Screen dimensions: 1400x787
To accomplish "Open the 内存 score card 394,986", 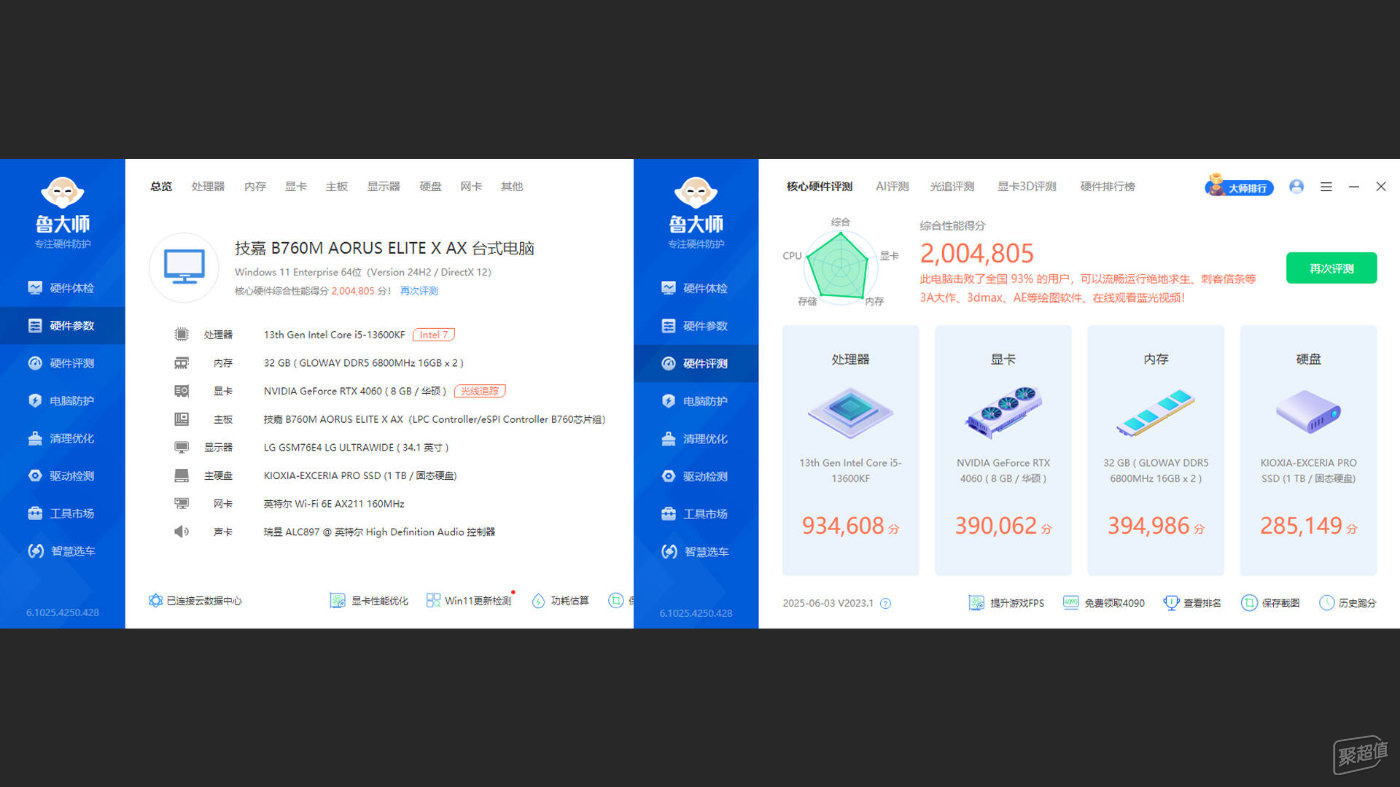I will (x=1156, y=450).
